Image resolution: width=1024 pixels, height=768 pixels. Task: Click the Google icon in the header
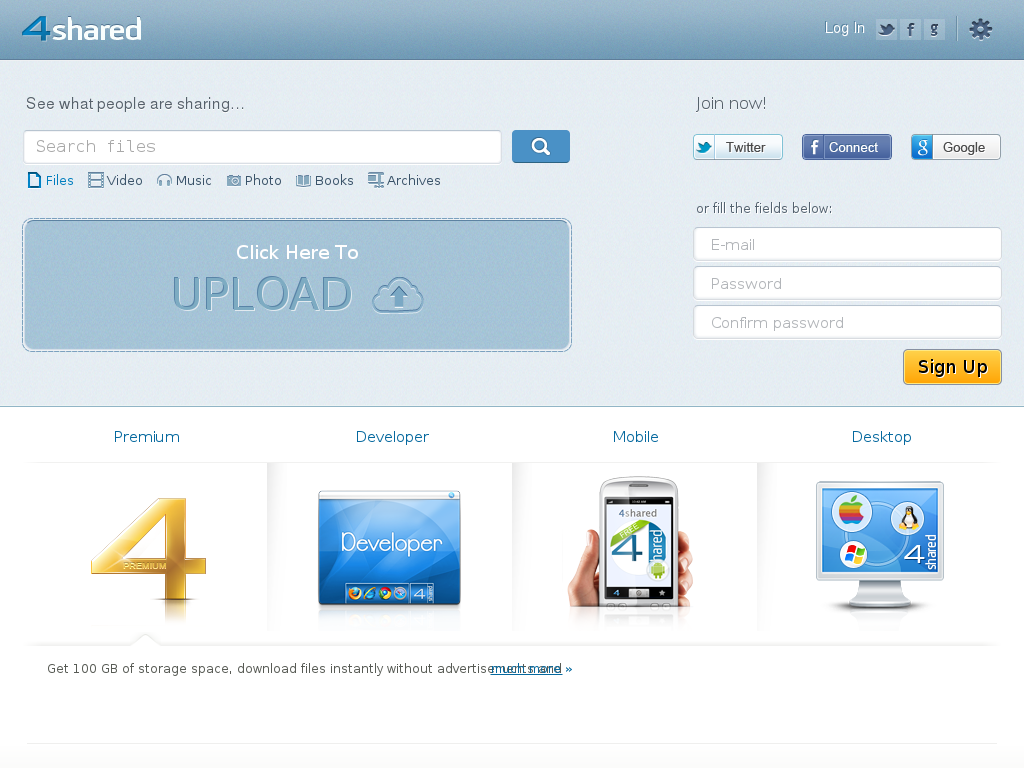click(934, 29)
